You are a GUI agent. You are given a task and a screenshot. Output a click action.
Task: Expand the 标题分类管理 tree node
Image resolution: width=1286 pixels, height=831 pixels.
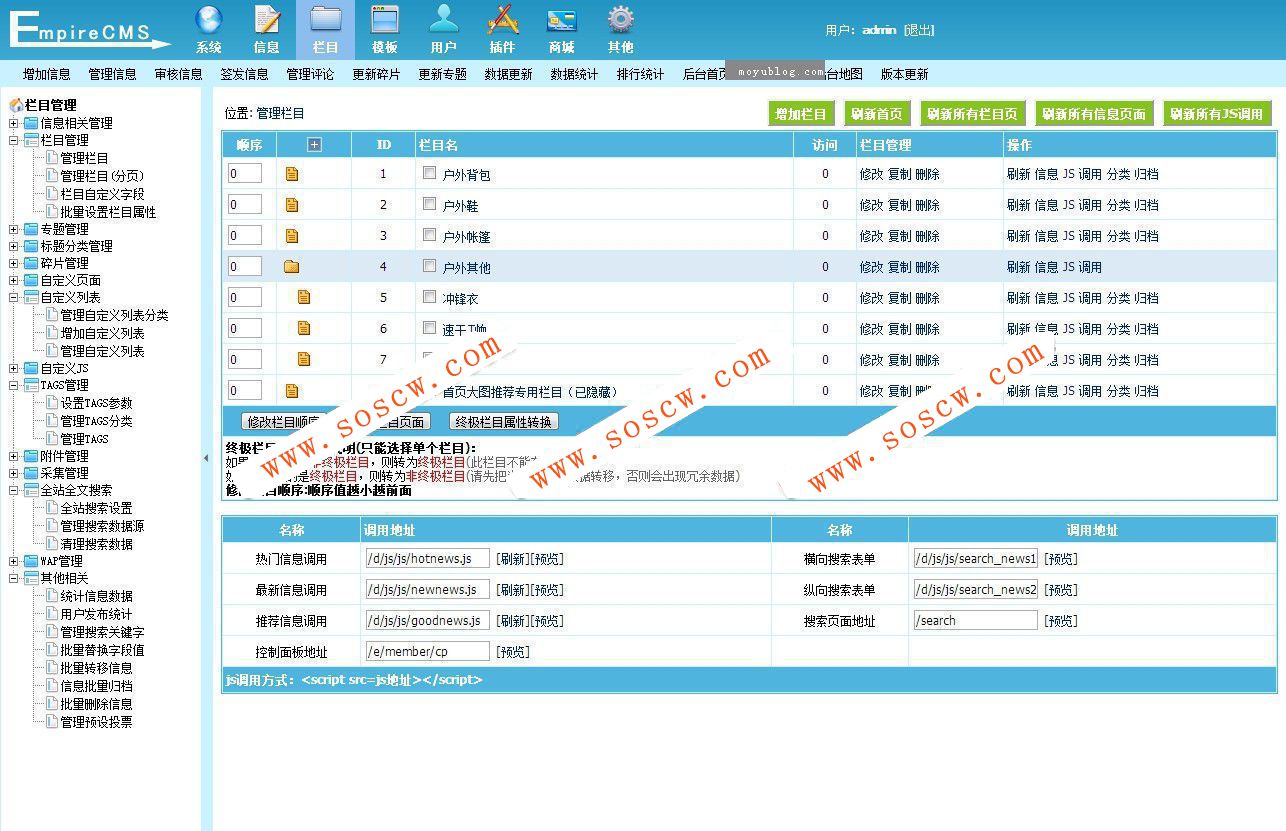pos(14,246)
